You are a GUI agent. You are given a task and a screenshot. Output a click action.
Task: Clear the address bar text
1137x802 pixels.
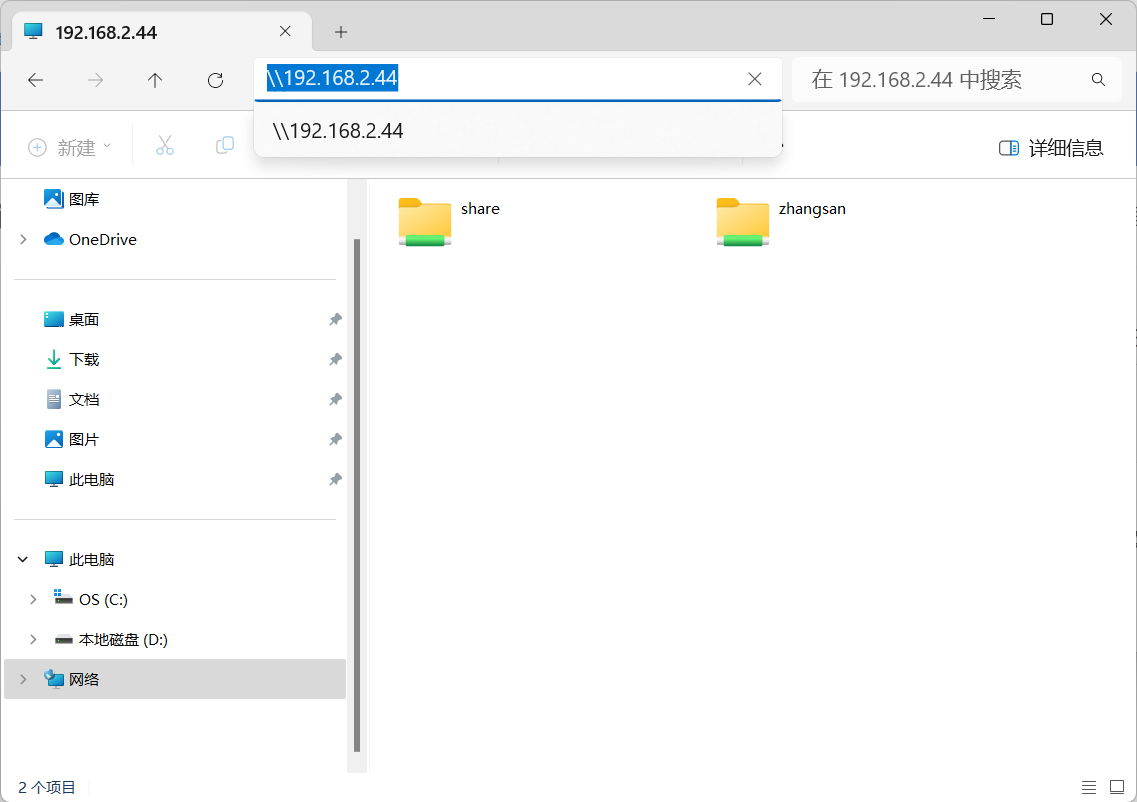coord(755,79)
